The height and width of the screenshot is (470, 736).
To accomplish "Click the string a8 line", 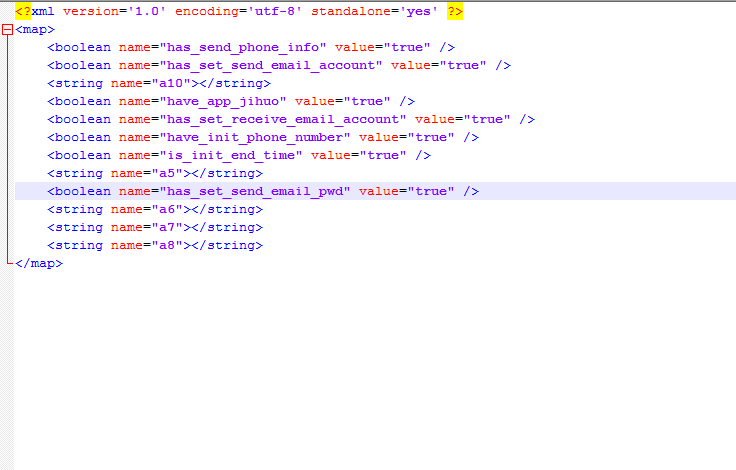I will tap(155, 246).
